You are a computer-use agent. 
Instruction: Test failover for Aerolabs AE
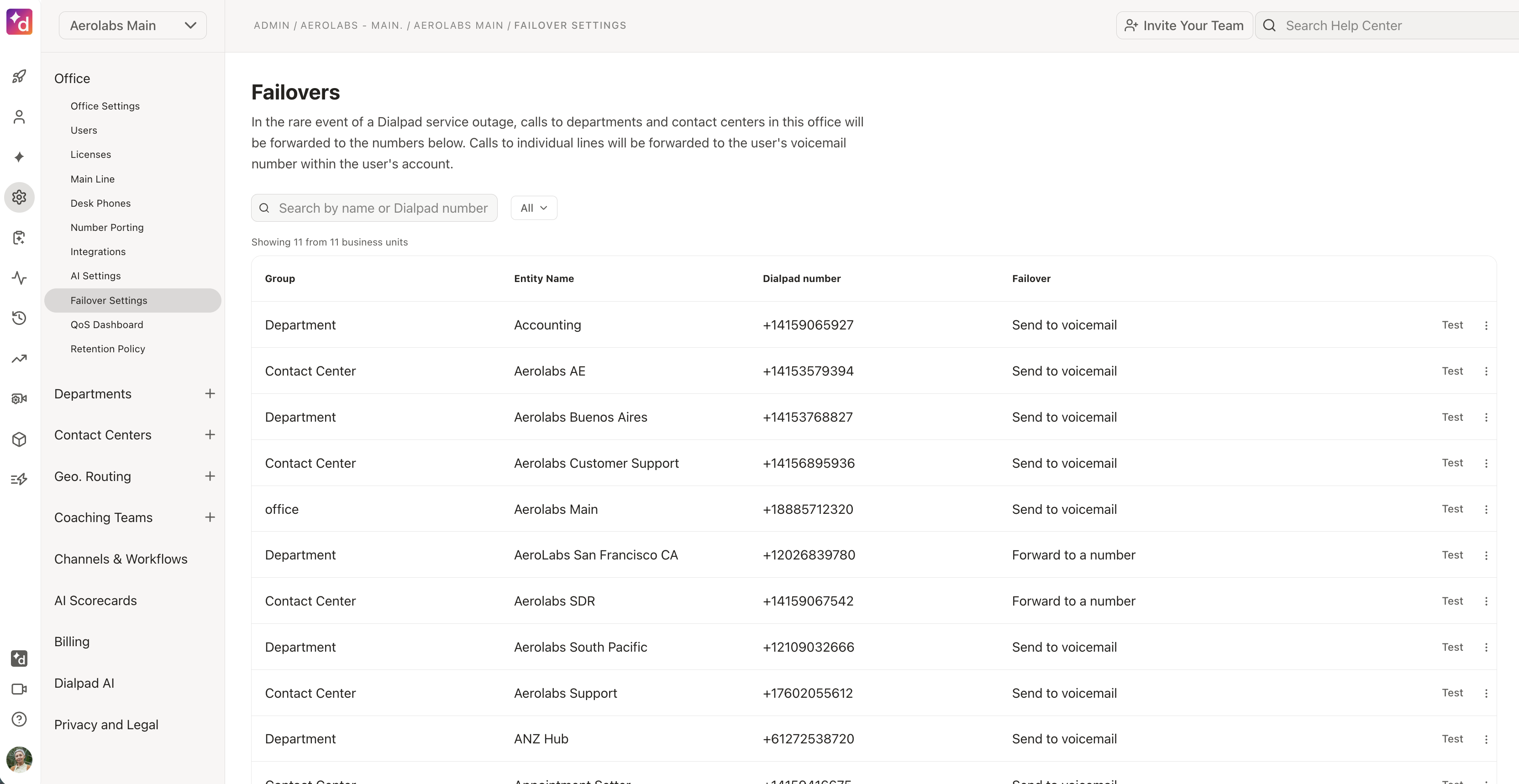1452,371
